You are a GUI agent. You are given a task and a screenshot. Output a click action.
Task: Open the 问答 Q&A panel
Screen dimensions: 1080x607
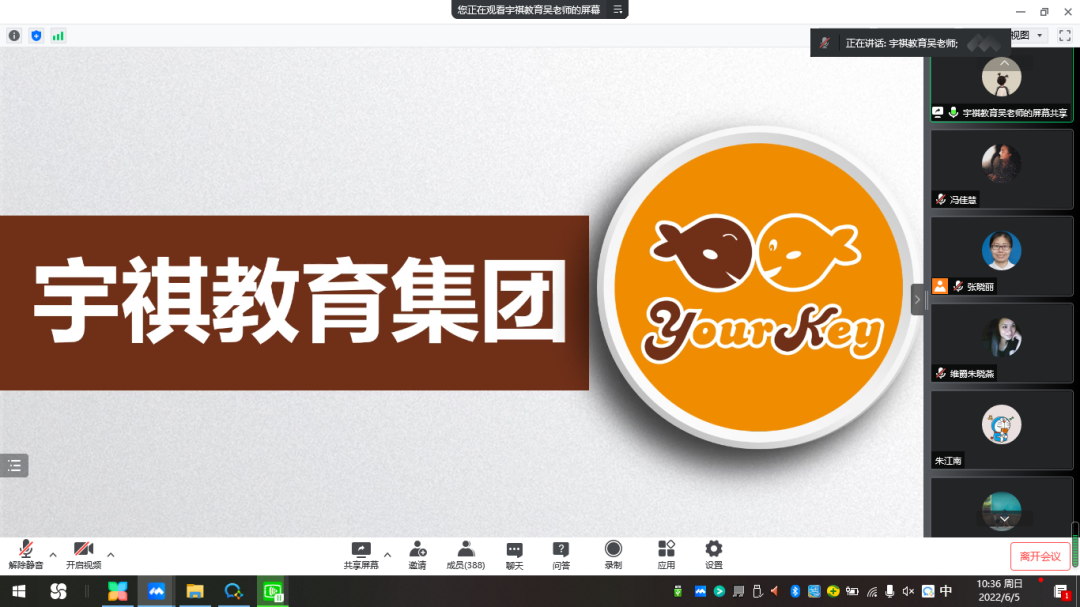(x=560, y=553)
